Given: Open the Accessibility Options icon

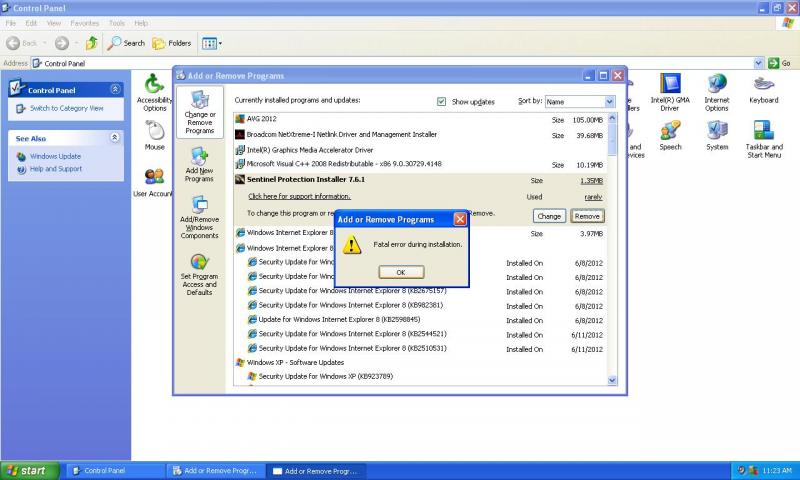Looking at the screenshot, I should [154, 93].
